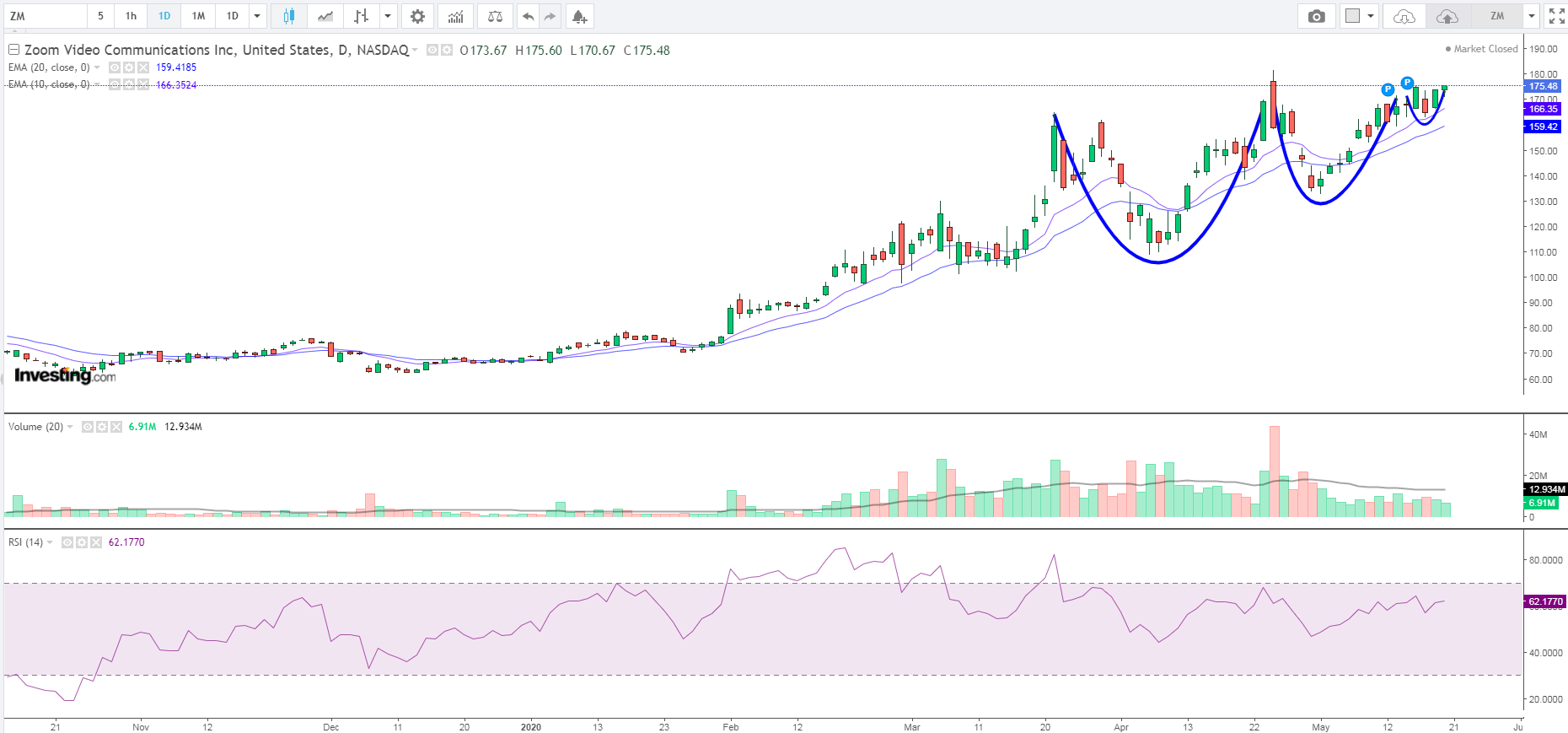This screenshot has height=733, width=1568.
Task: Click the ZM symbol search field
Action: pyautogui.click(x=45, y=16)
